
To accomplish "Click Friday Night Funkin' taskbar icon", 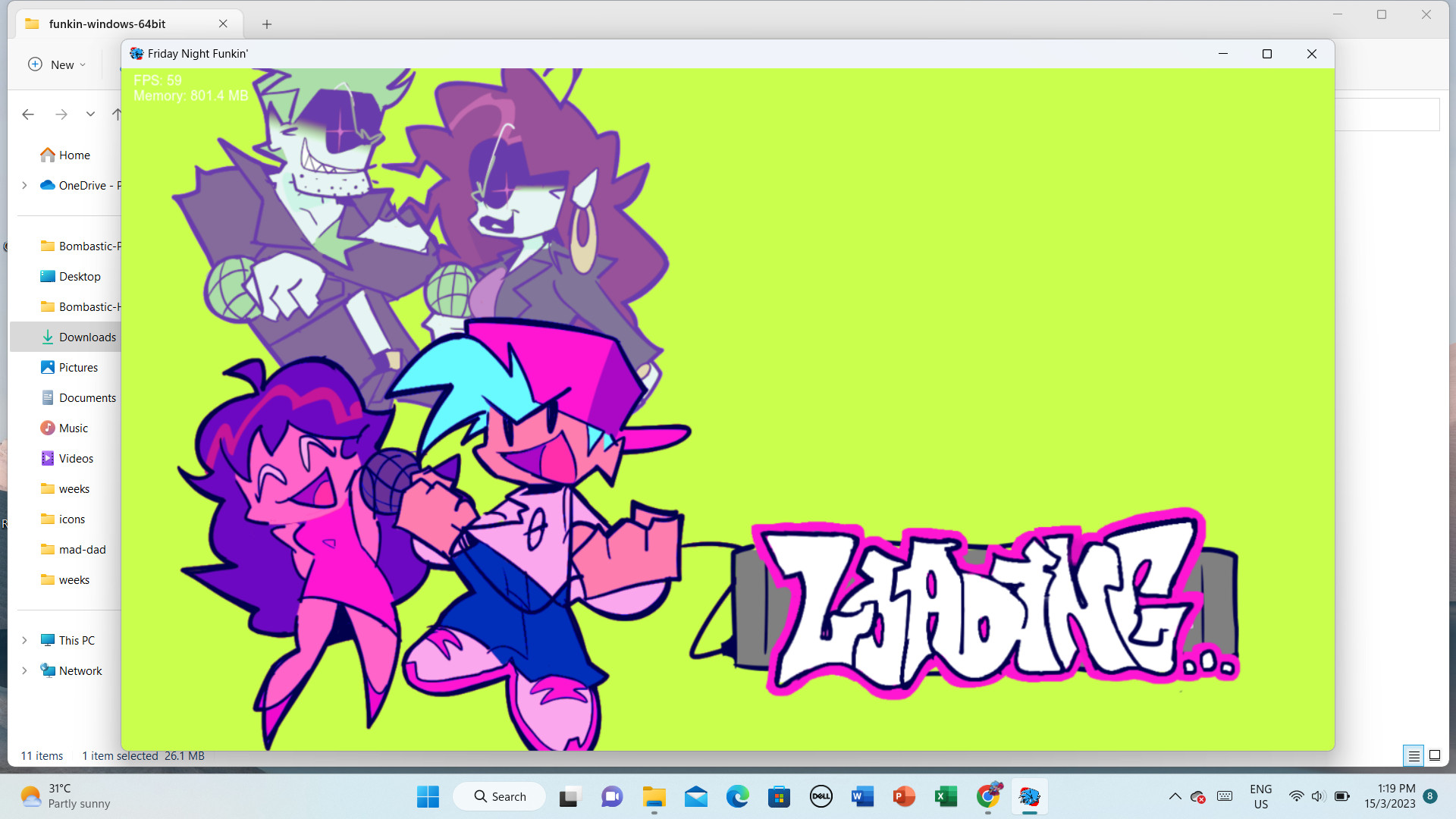I will pyautogui.click(x=1030, y=796).
